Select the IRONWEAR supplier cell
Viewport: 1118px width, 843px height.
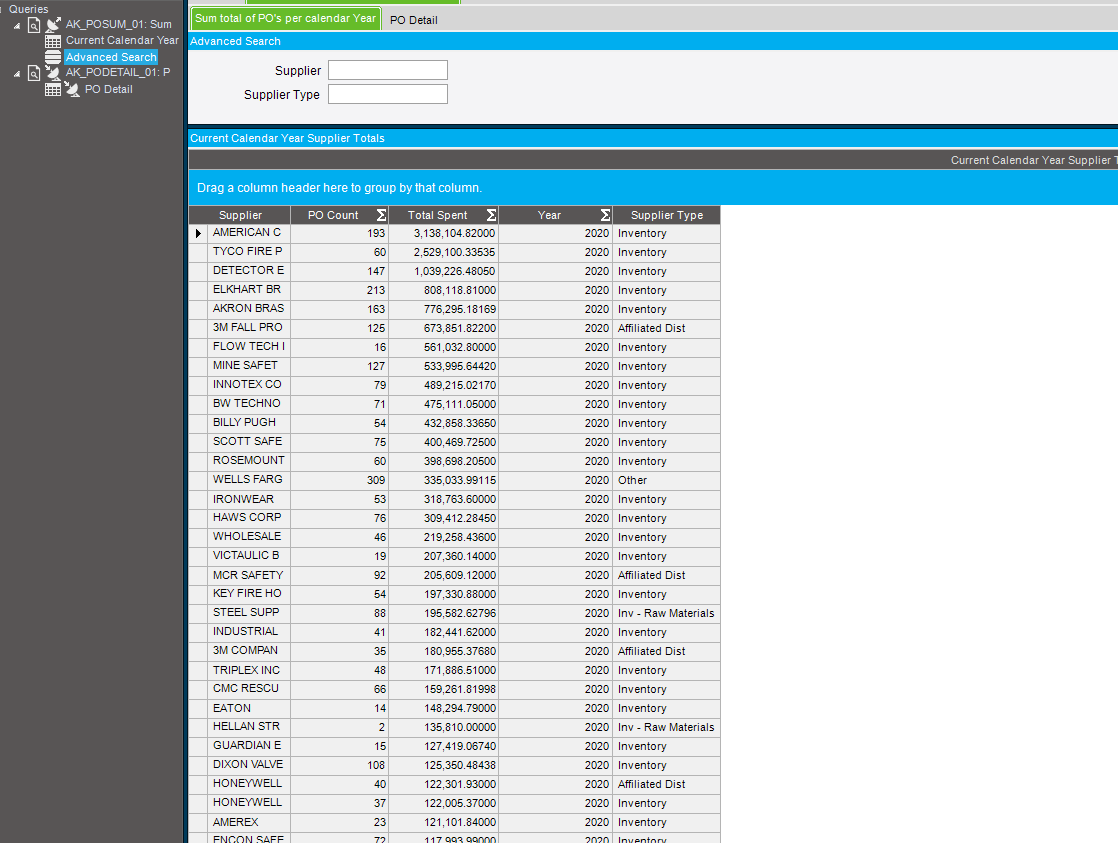click(249, 499)
